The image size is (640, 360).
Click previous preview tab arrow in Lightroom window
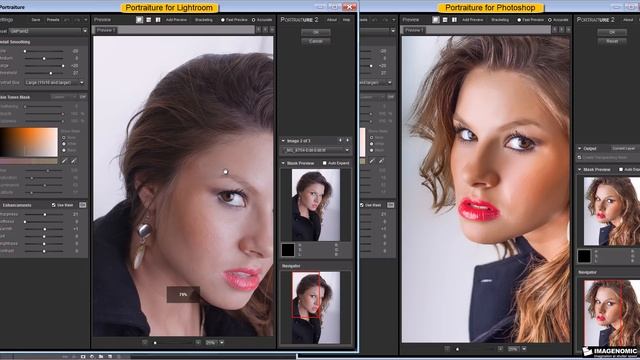click(x=258, y=29)
